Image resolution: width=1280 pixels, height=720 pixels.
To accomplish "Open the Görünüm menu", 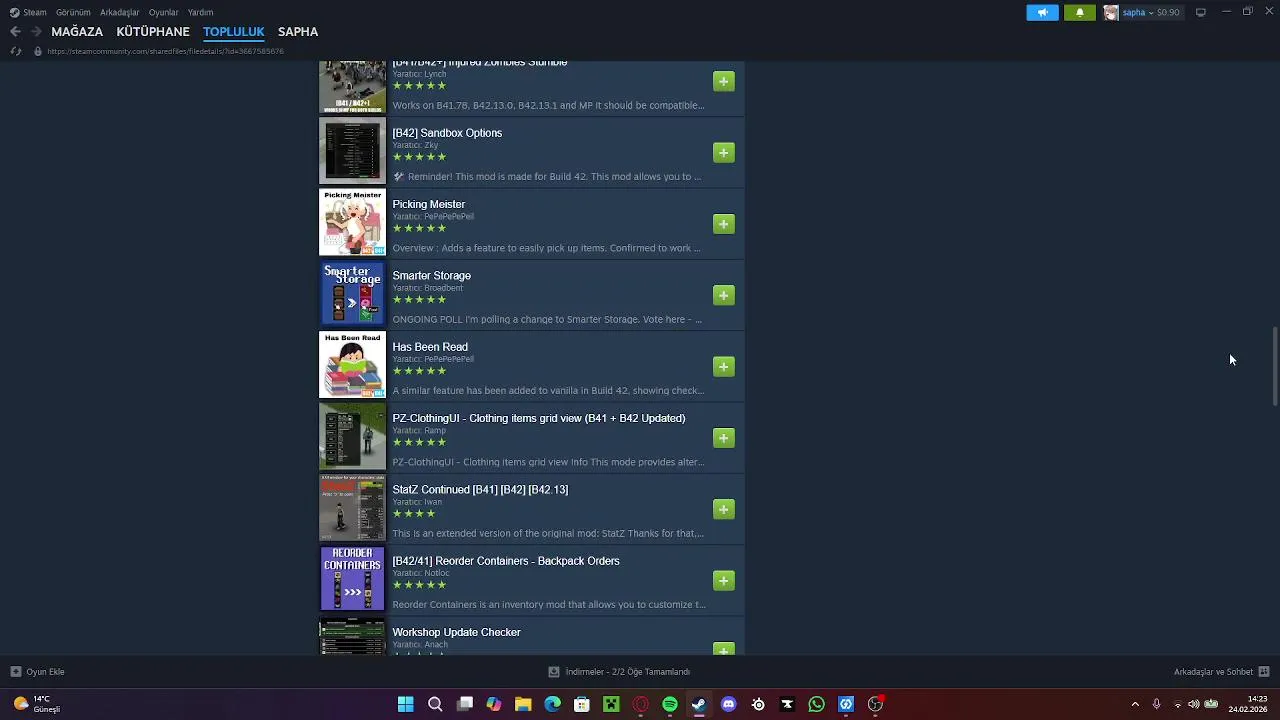I will coord(73,12).
